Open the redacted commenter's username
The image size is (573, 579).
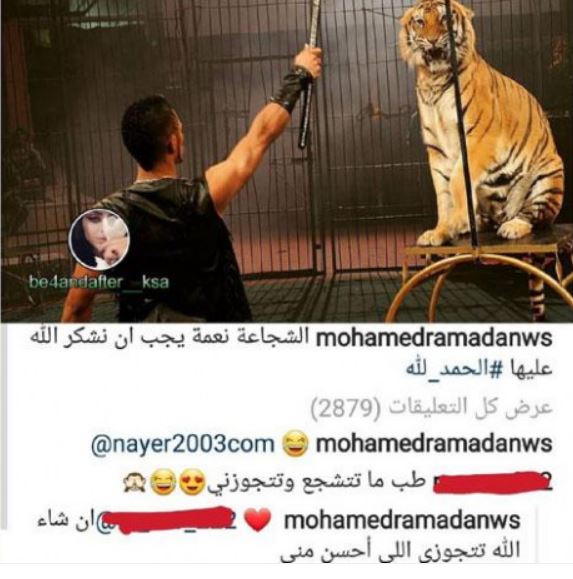(x=493, y=482)
